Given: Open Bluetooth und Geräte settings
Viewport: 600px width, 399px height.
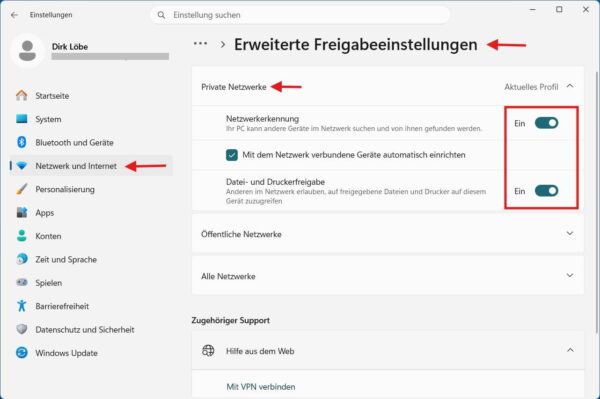Looking at the screenshot, I should (91, 142).
